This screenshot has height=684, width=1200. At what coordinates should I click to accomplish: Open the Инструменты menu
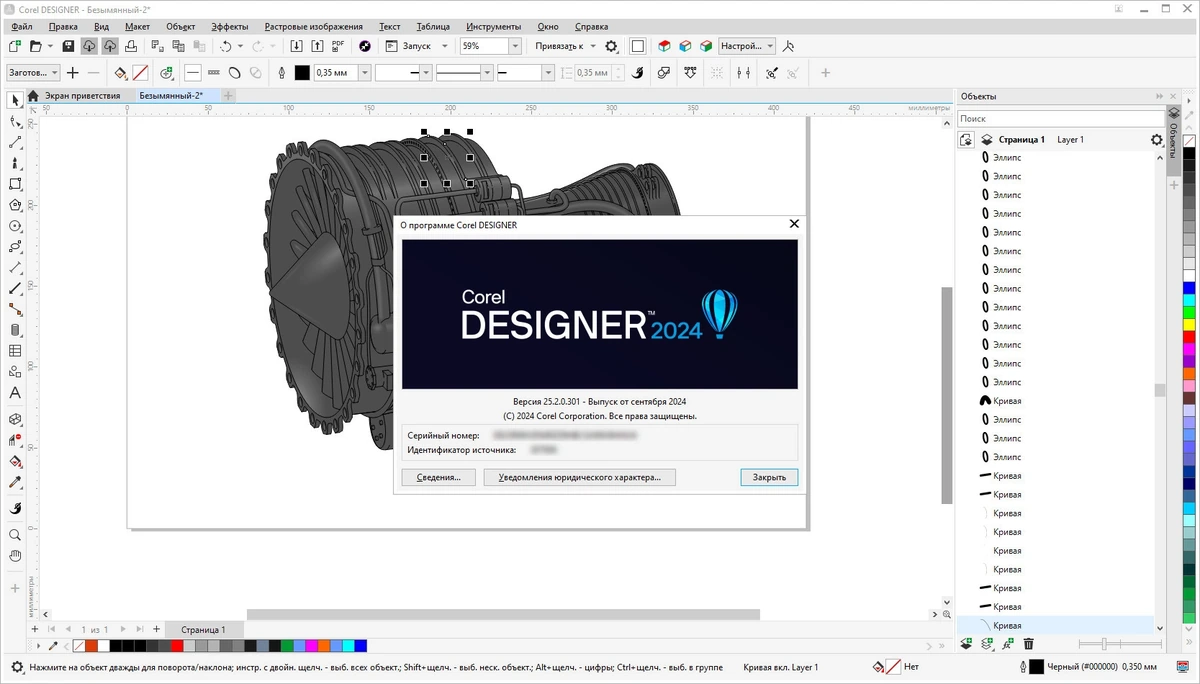(493, 27)
